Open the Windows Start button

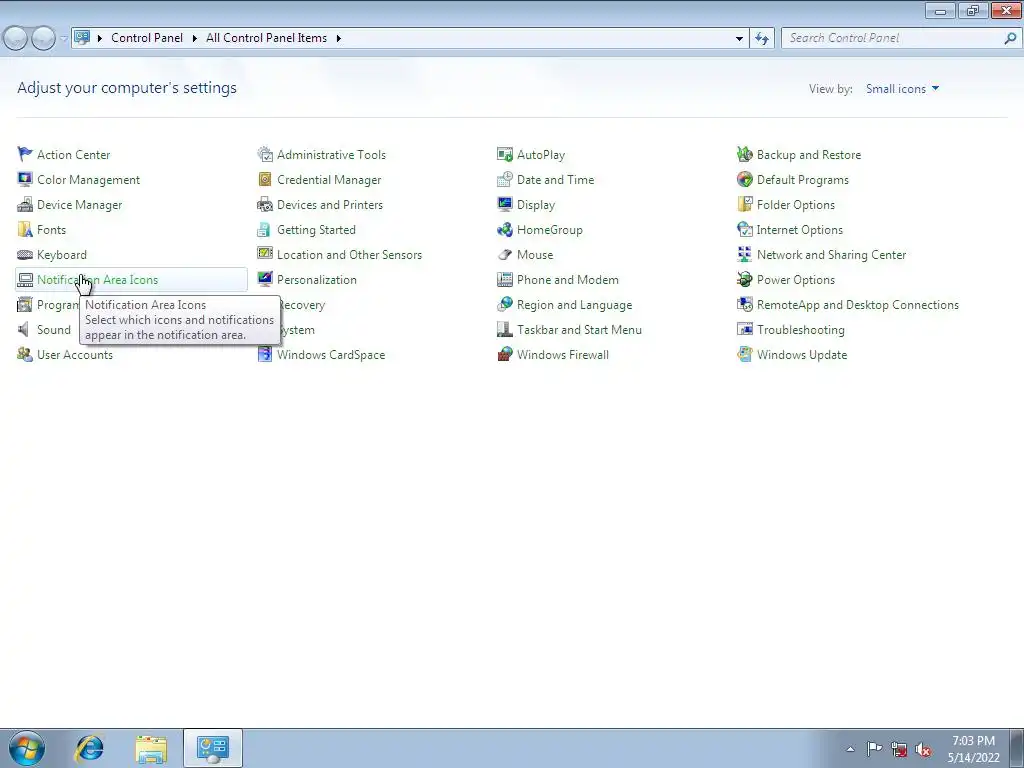[27, 748]
